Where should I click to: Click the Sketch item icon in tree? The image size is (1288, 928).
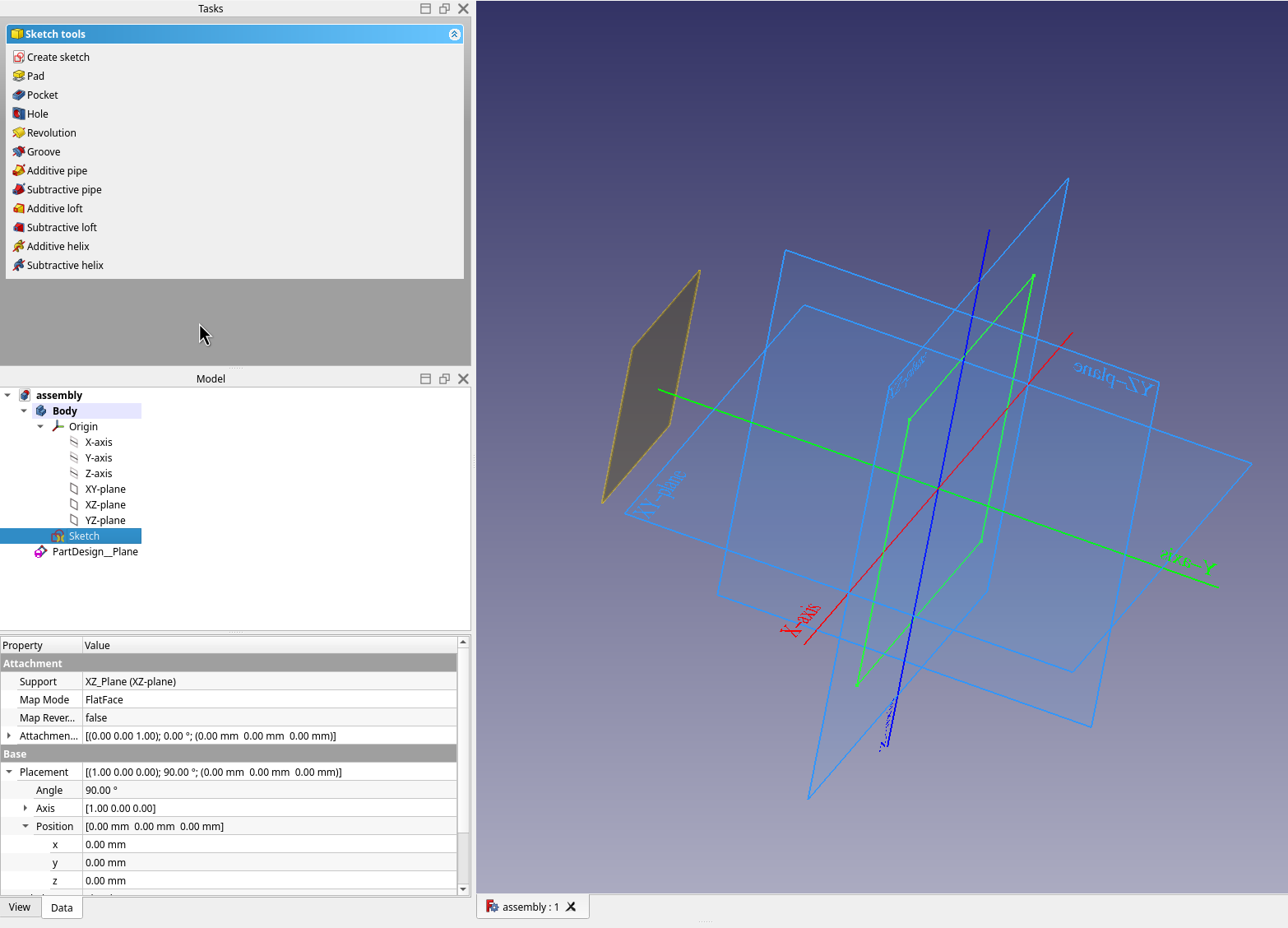pyautogui.click(x=58, y=536)
